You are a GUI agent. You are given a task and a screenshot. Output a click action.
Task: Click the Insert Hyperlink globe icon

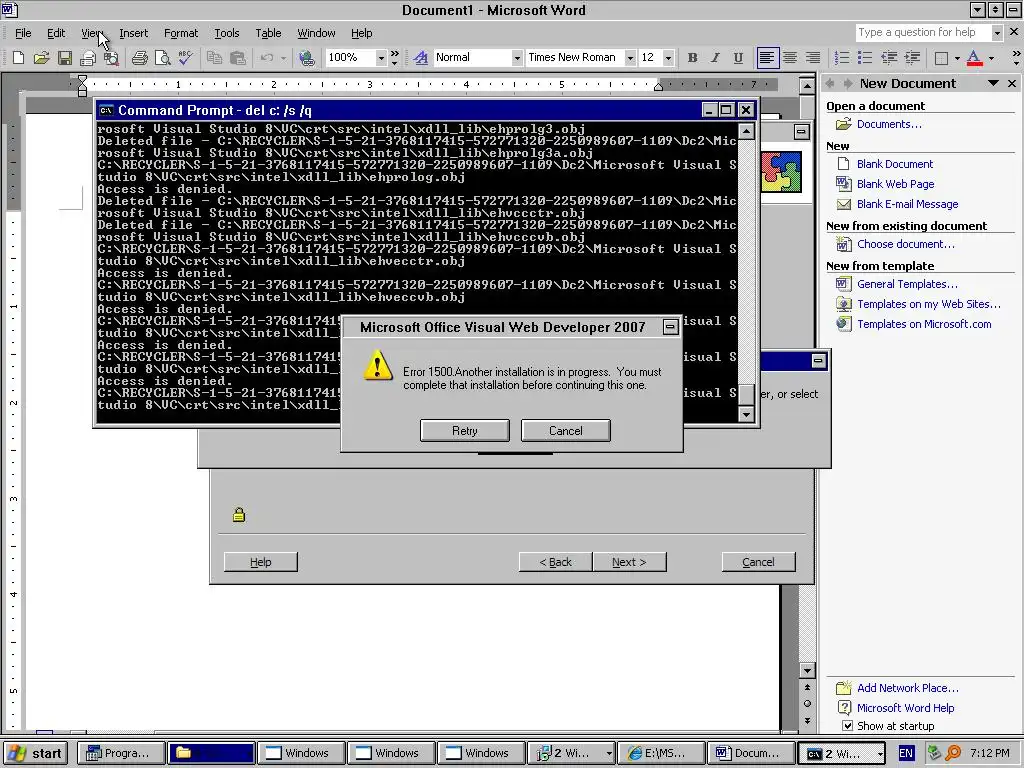(x=306, y=58)
